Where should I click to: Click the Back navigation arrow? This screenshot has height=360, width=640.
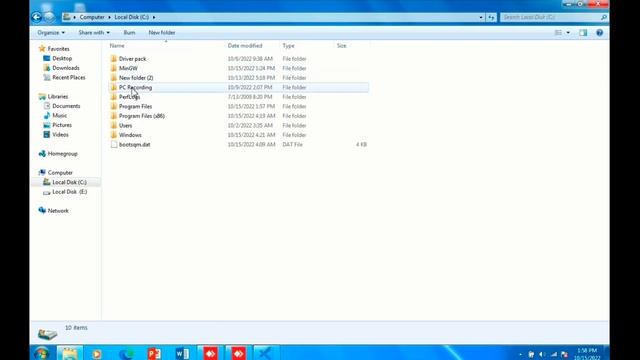tap(37, 17)
